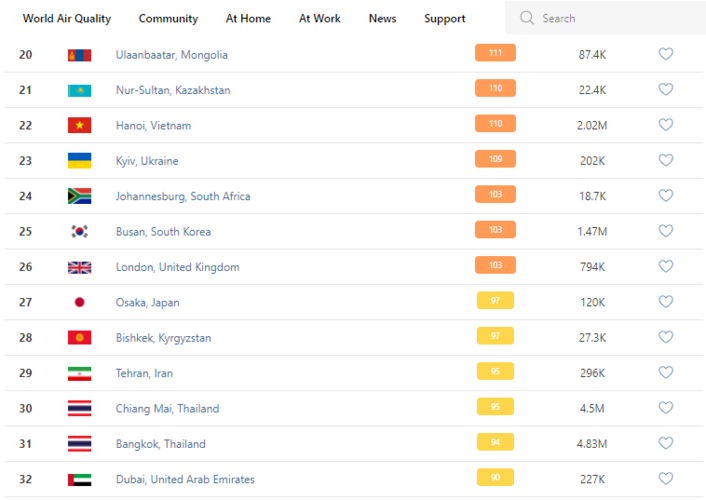Click the yellow 90 AQI badge for Dubai

(x=495, y=478)
